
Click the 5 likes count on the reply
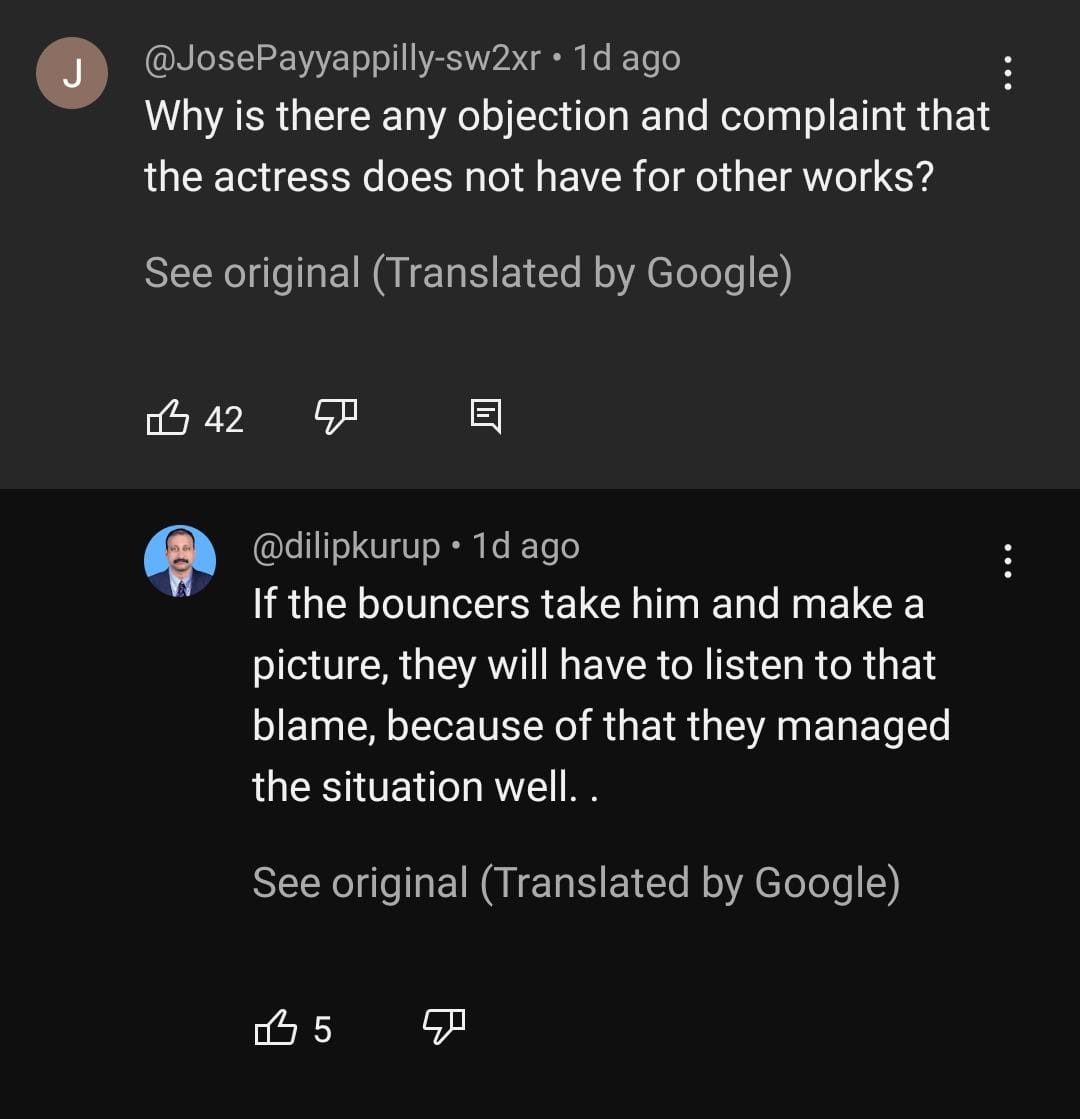point(322,1029)
